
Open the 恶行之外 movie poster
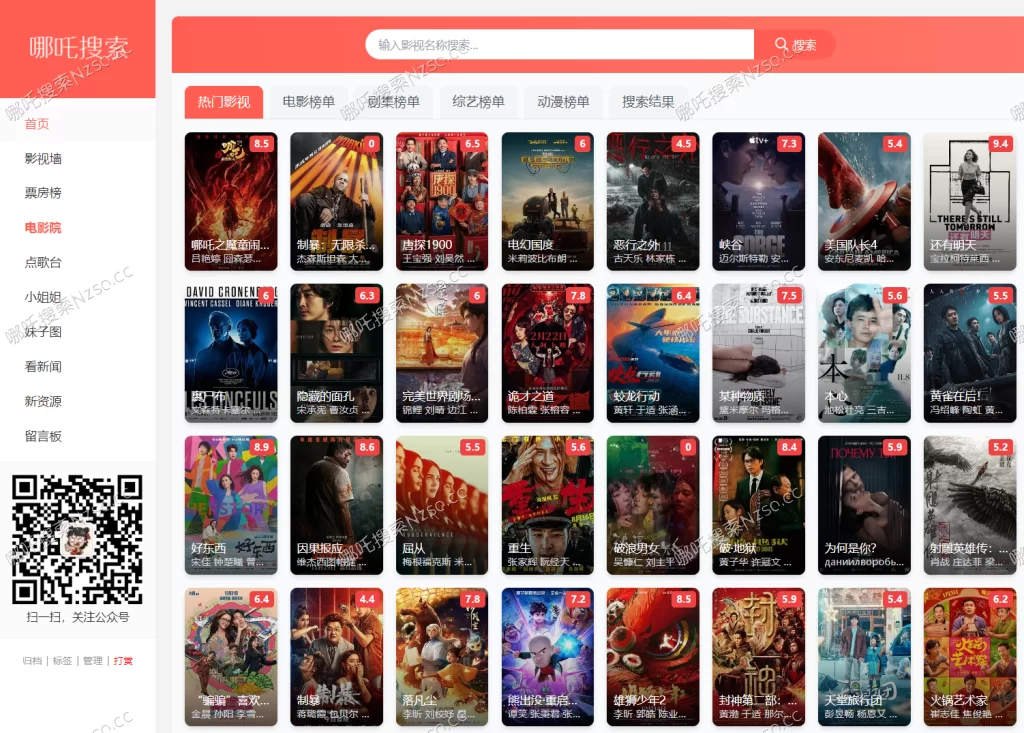[653, 201]
